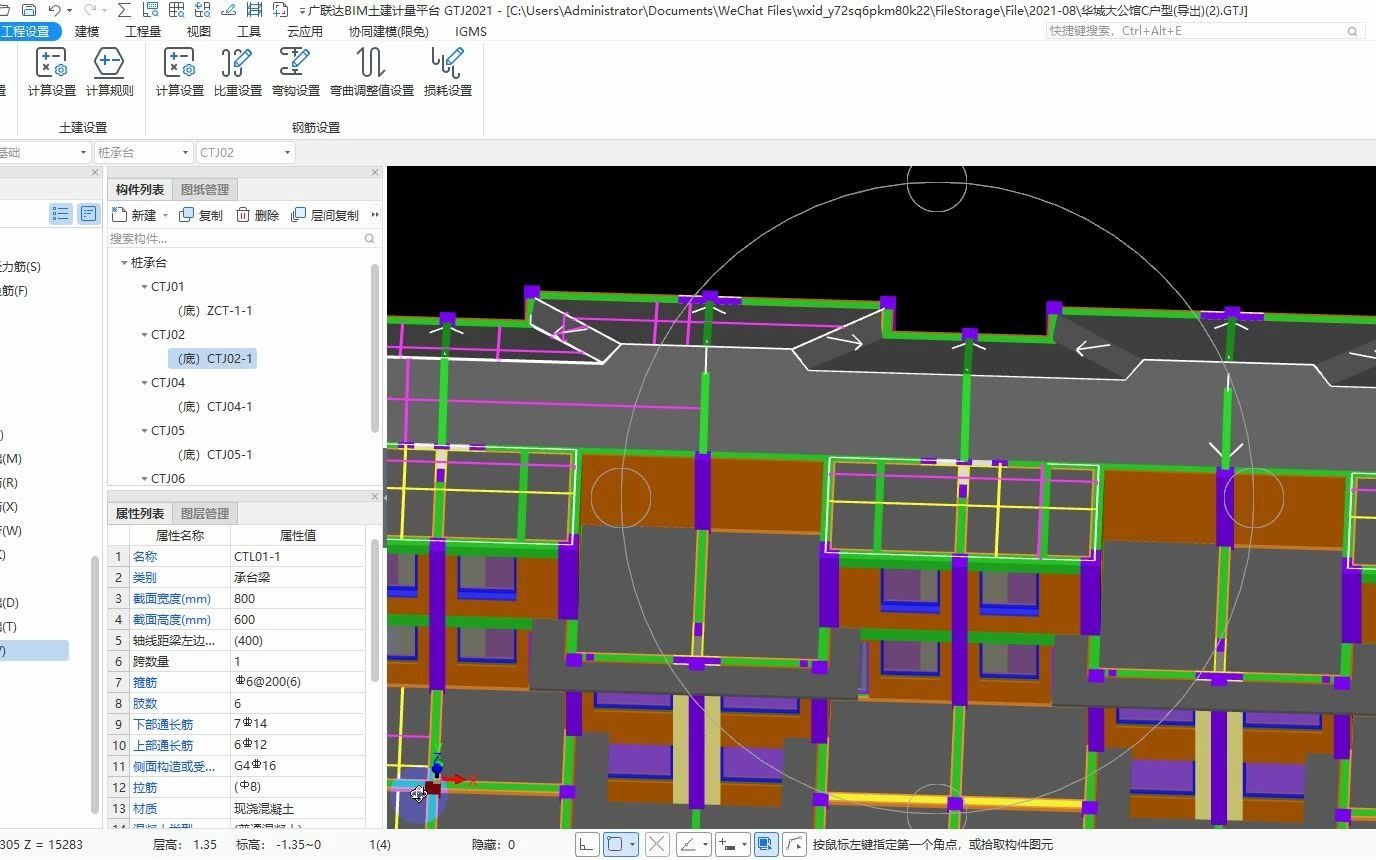Collapse the CTJ02 tree node
This screenshot has width=1376, height=860.
144,335
